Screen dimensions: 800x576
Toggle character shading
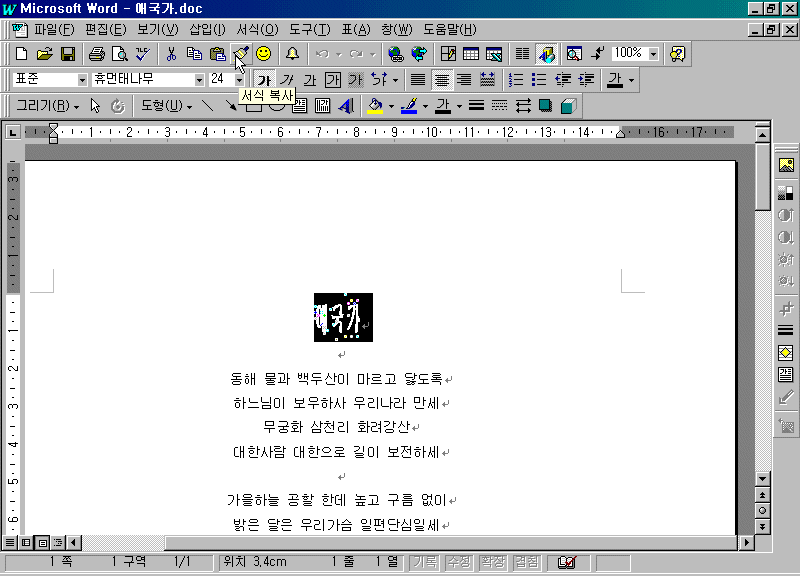click(356, 80)
